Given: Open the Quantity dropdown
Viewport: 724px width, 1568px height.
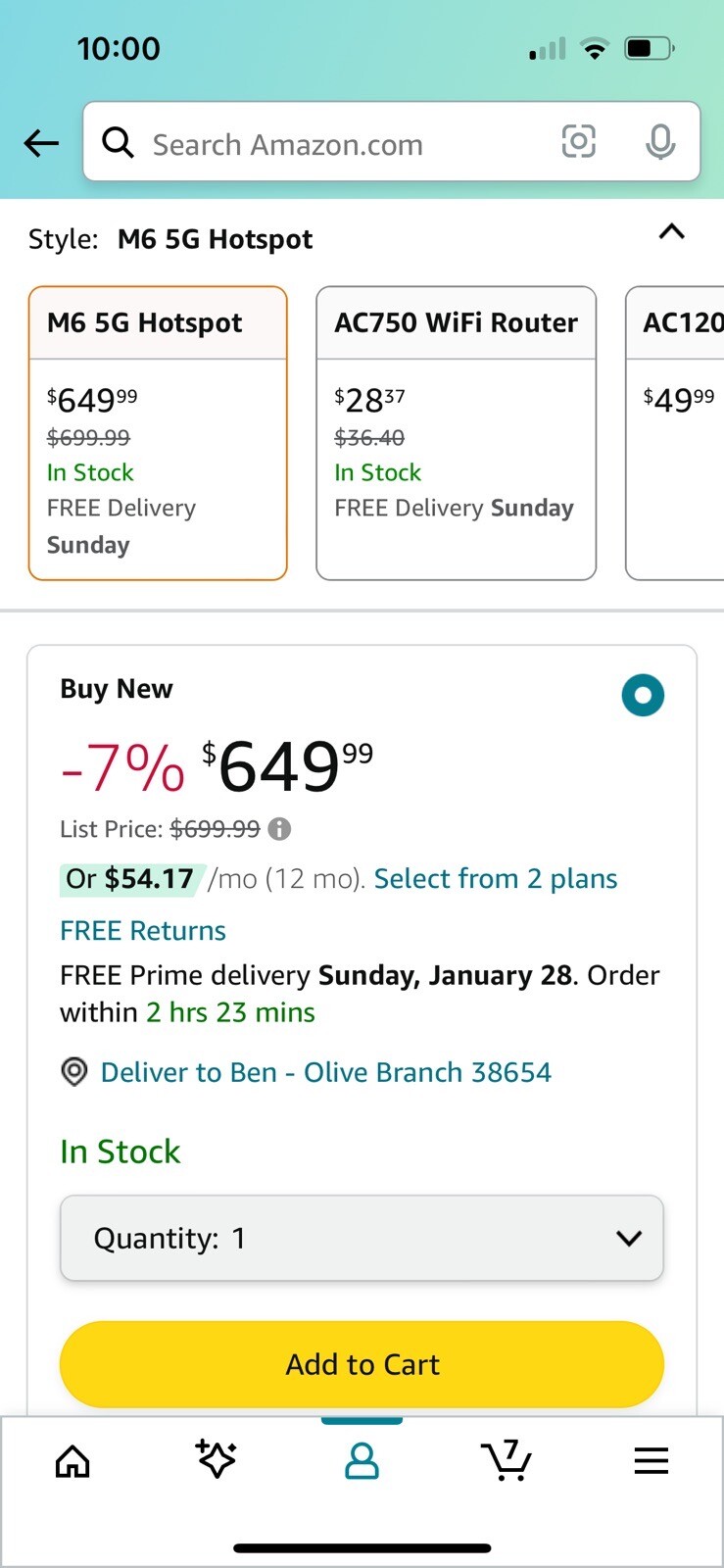Looking at the screenshot, I should [362, 1238].
